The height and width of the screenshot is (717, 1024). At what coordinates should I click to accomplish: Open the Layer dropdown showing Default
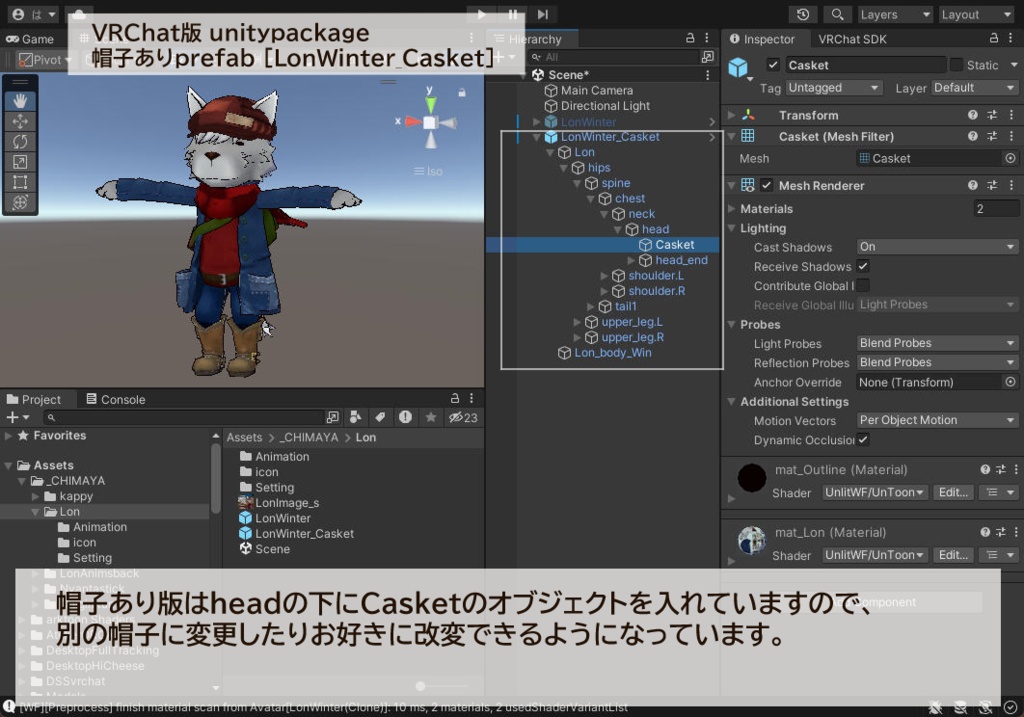pos(974,88)
